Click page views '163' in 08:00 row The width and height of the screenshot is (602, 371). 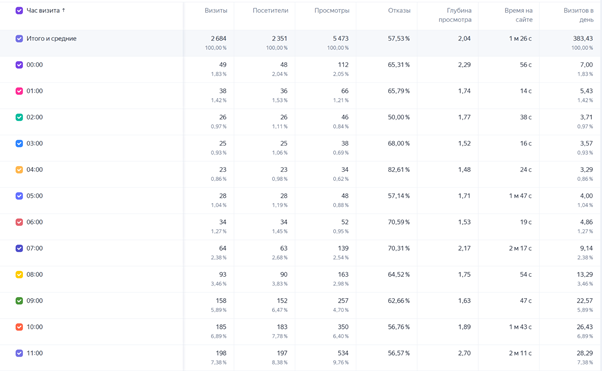tap(343, 275)
